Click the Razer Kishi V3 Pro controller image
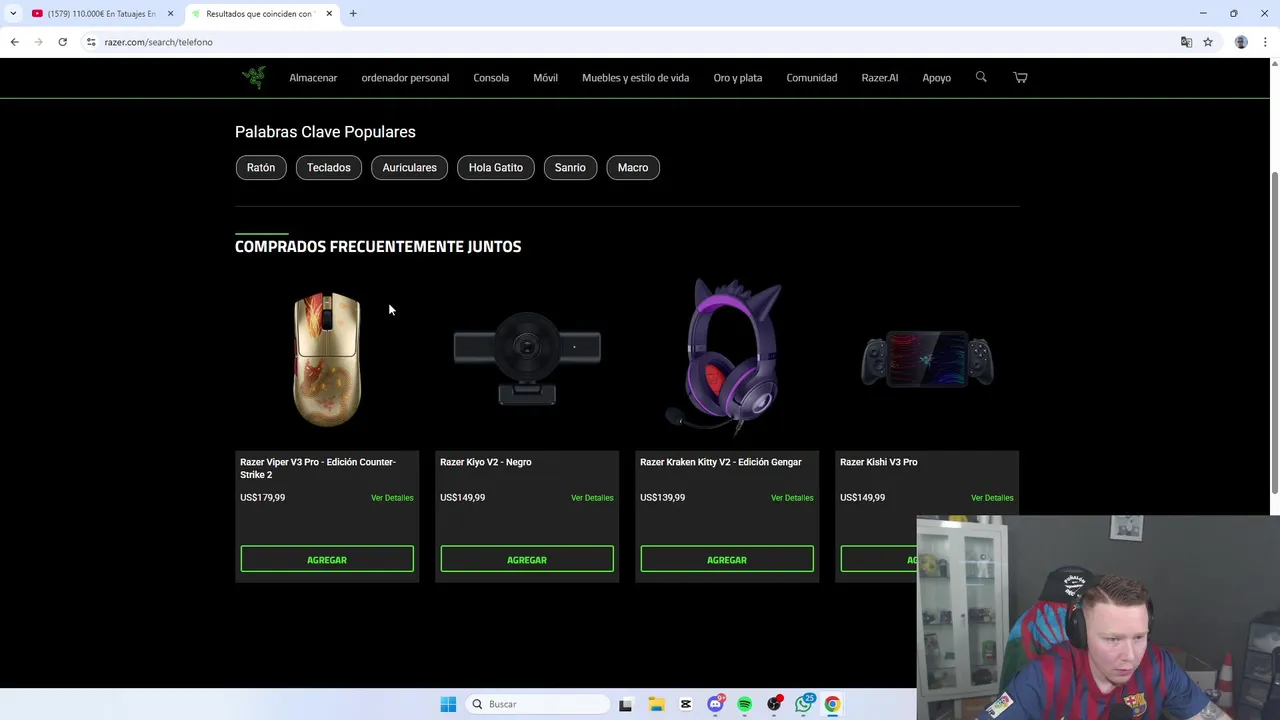 (927, 360)
